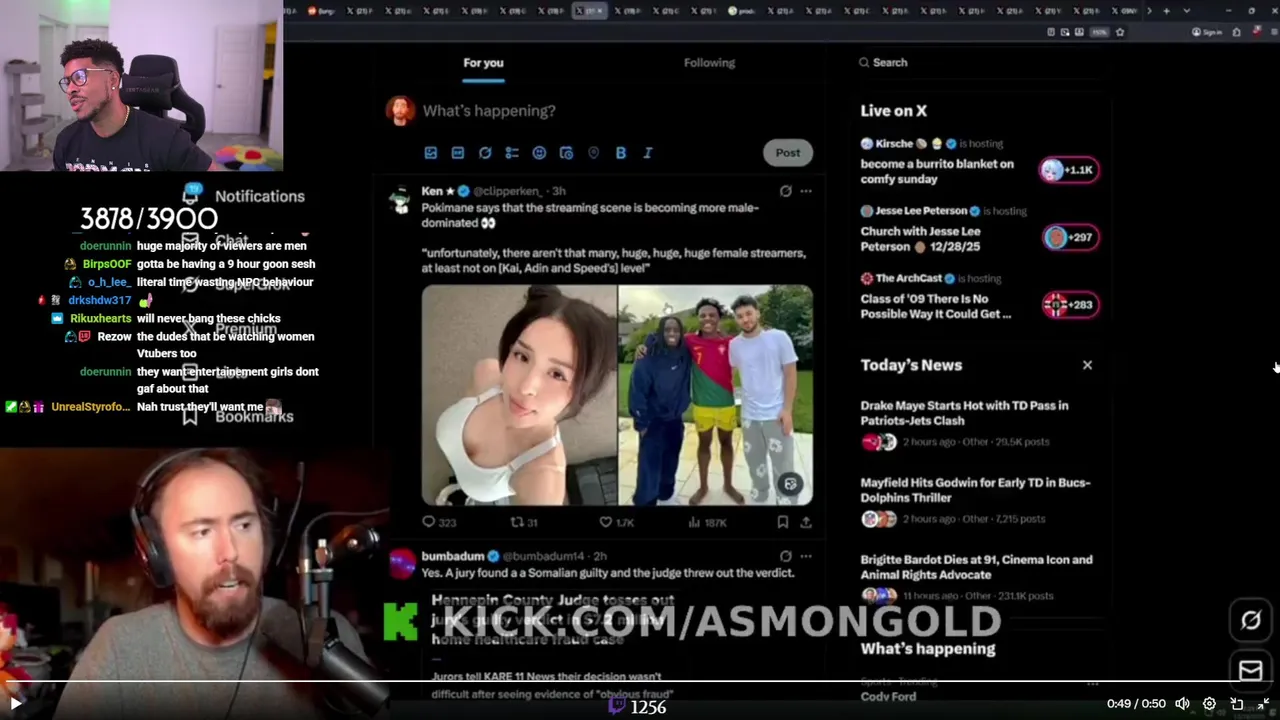Open a new browser tab with plus
1280x720 pixels.
click(x=1166, y=11)
